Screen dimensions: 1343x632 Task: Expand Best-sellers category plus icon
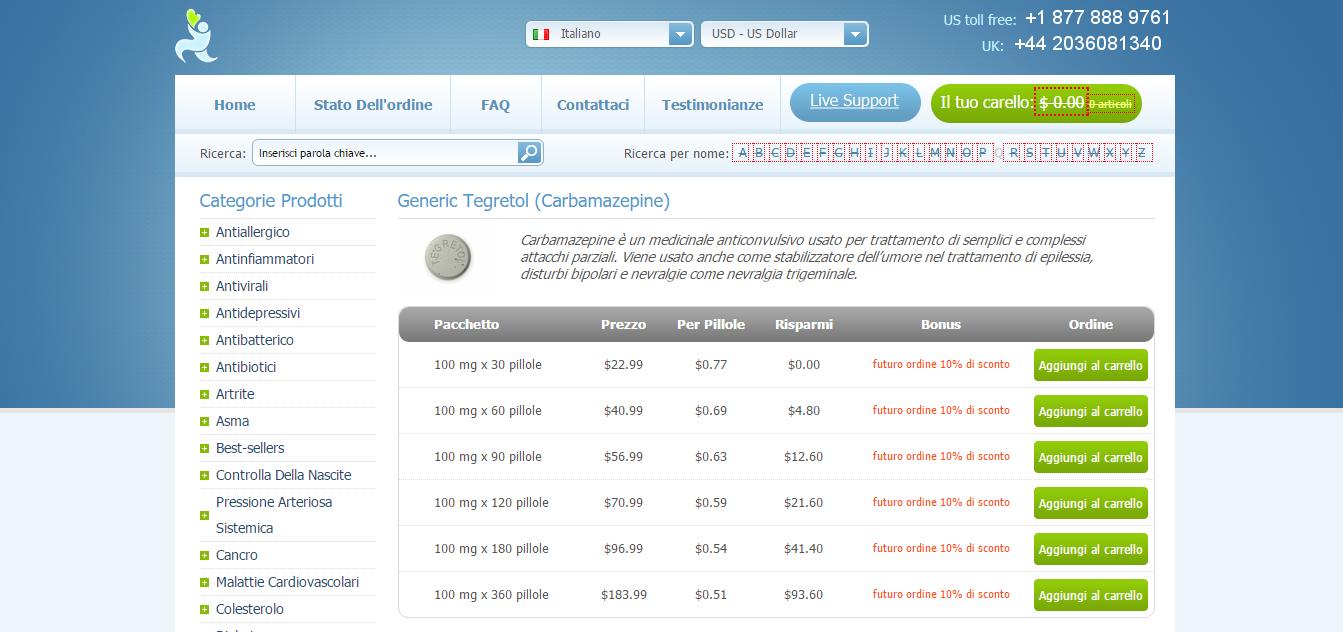[x=204, y=449]
